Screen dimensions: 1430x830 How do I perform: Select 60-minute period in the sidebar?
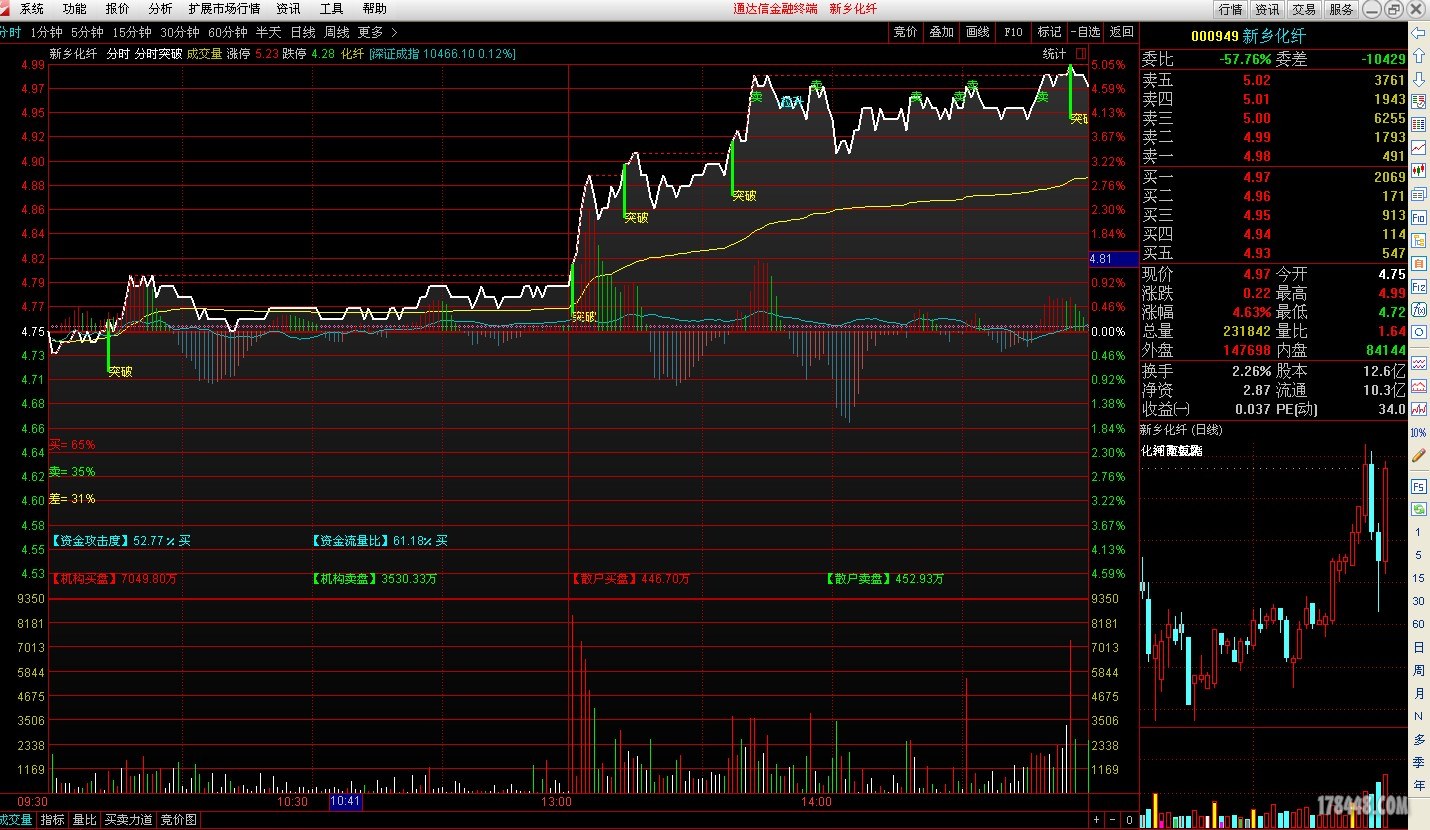click(1418, 624)
